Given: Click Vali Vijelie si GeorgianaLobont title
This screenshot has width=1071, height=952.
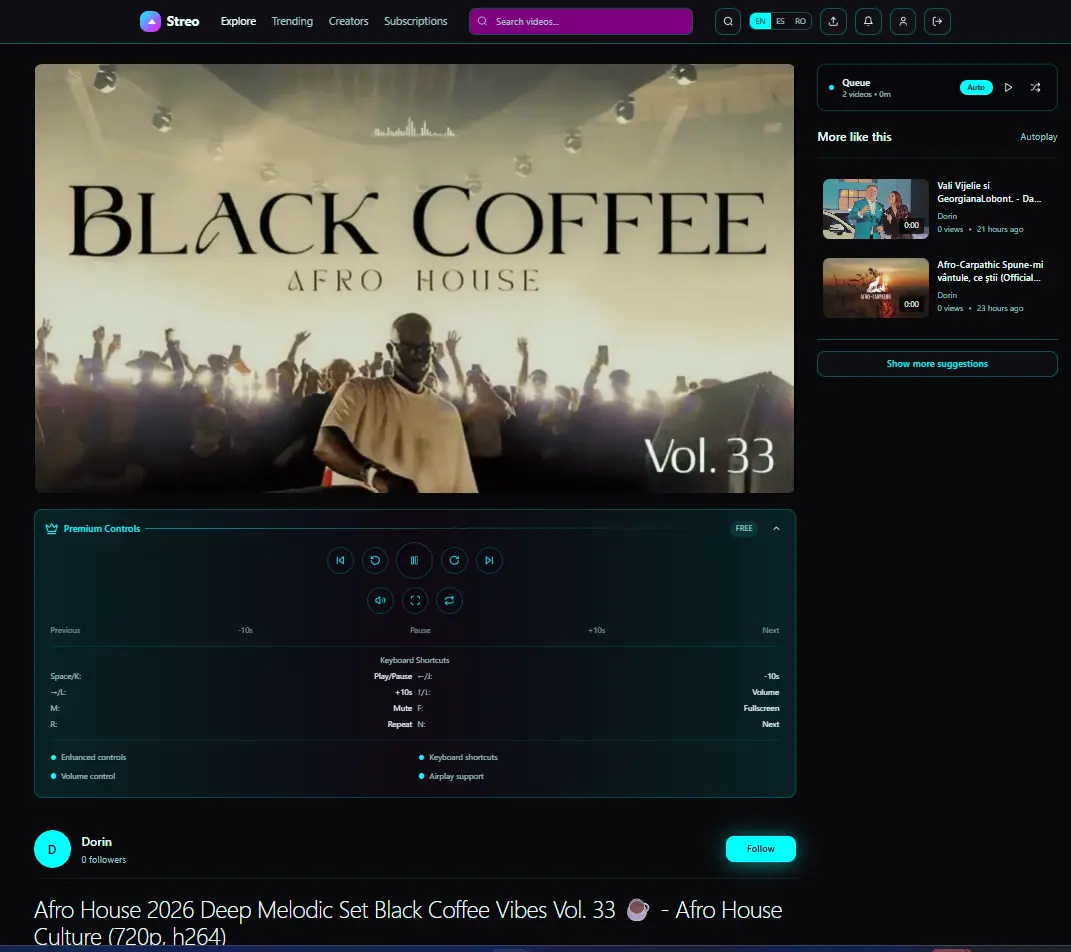Looking at the screenshot, I should tap(989, 192).
